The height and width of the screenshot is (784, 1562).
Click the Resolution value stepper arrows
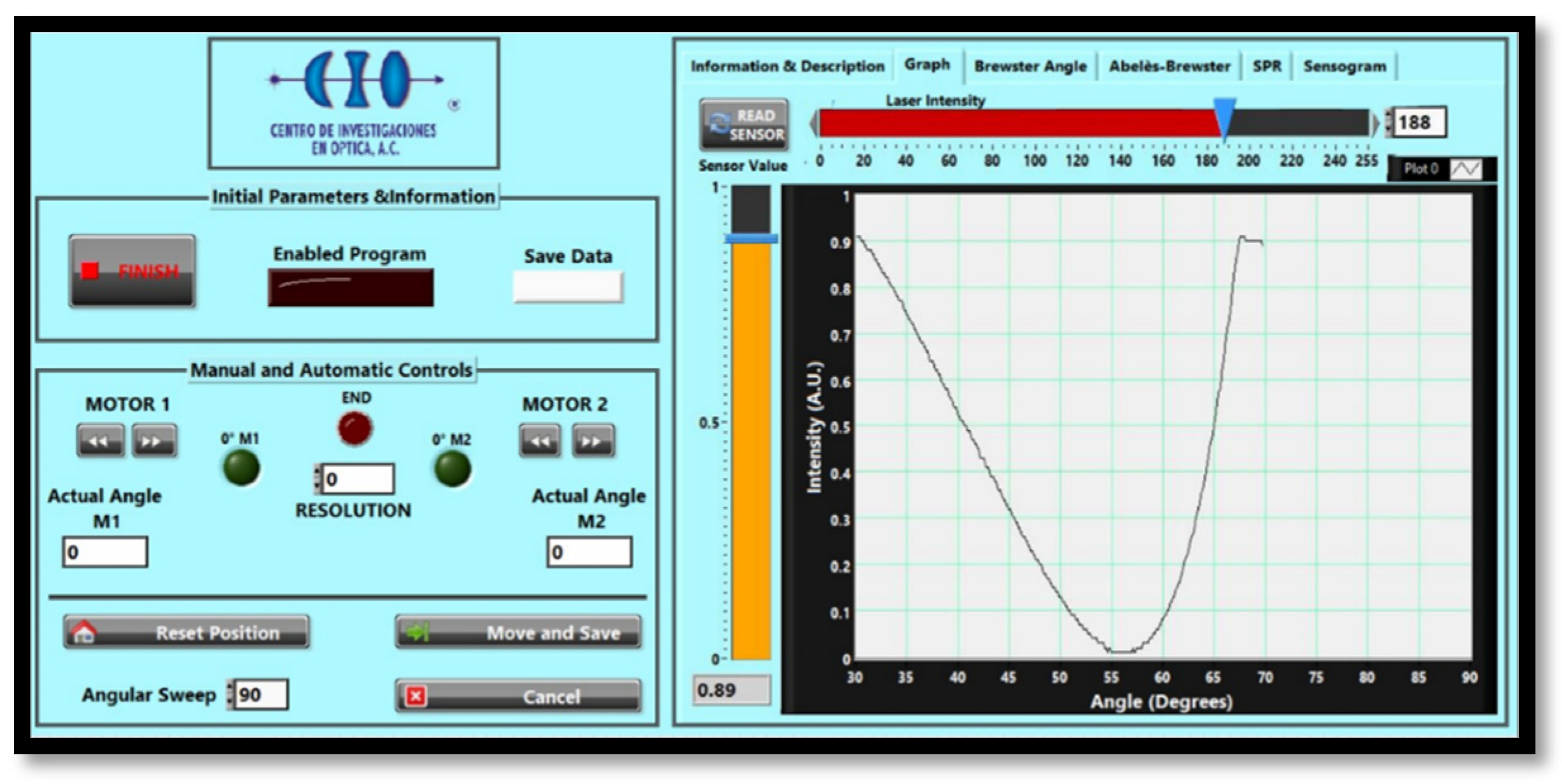point(317,479)
